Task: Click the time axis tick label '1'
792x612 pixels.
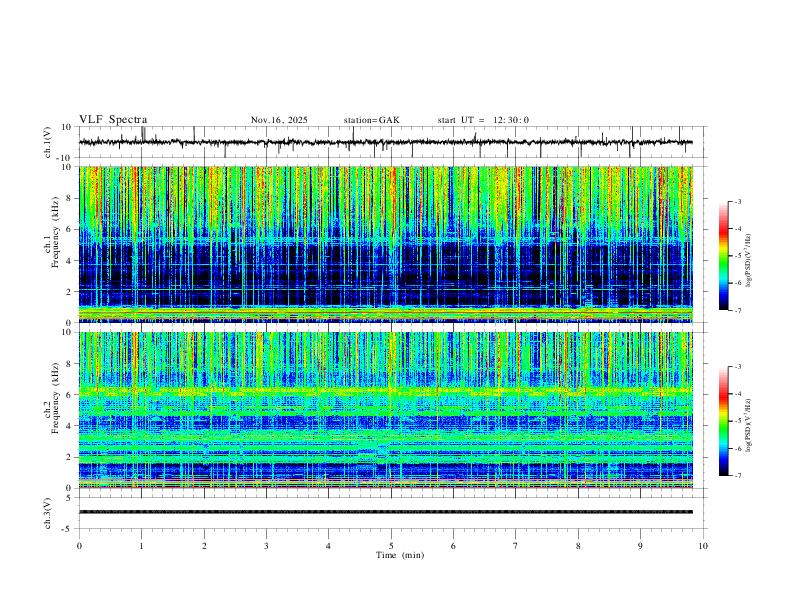Action: point(141,546)
